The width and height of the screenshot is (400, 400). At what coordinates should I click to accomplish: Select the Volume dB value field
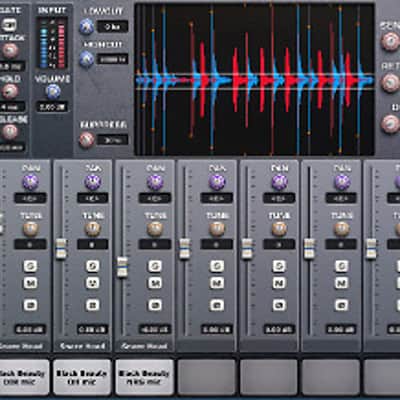pyautogui.click(x=53, y=107)
